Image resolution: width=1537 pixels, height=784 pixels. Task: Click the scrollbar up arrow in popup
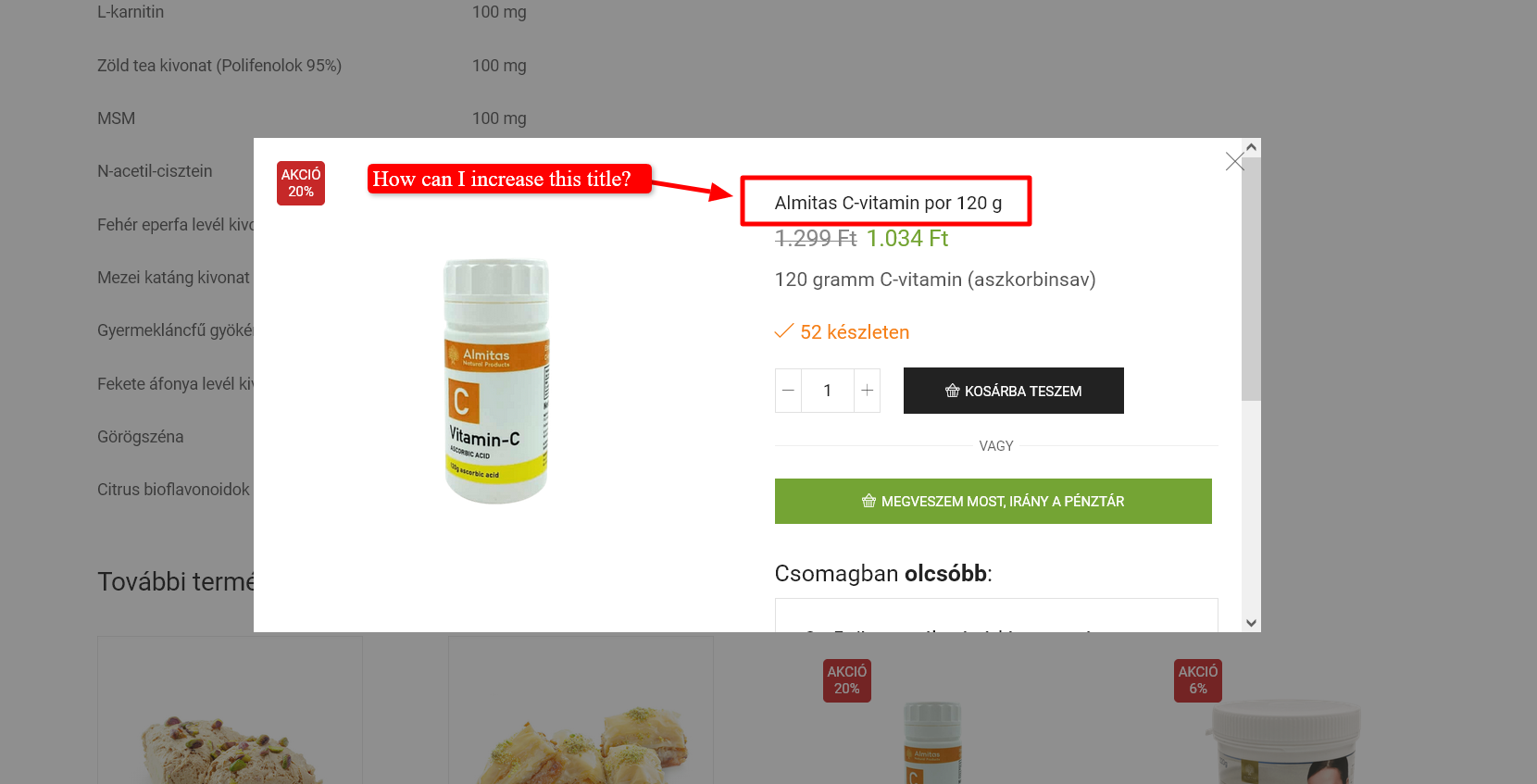(x=1251, y=147)
